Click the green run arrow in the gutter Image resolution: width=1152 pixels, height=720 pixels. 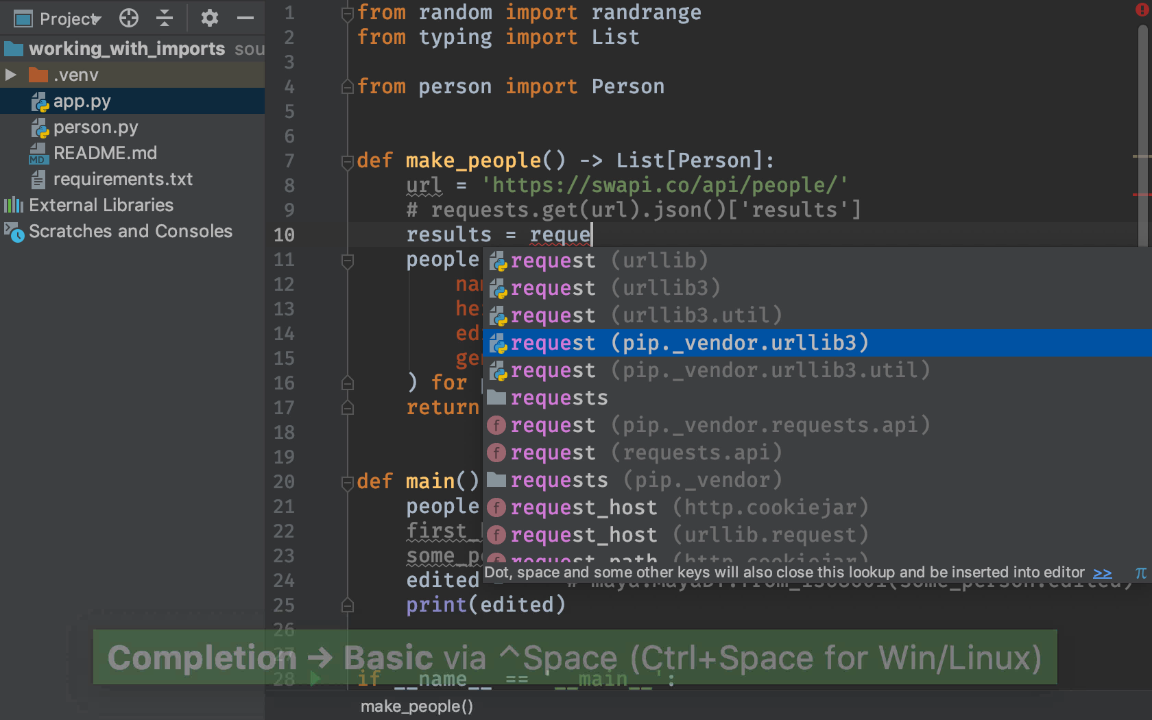pyautogui.click(x=317, y=679)
